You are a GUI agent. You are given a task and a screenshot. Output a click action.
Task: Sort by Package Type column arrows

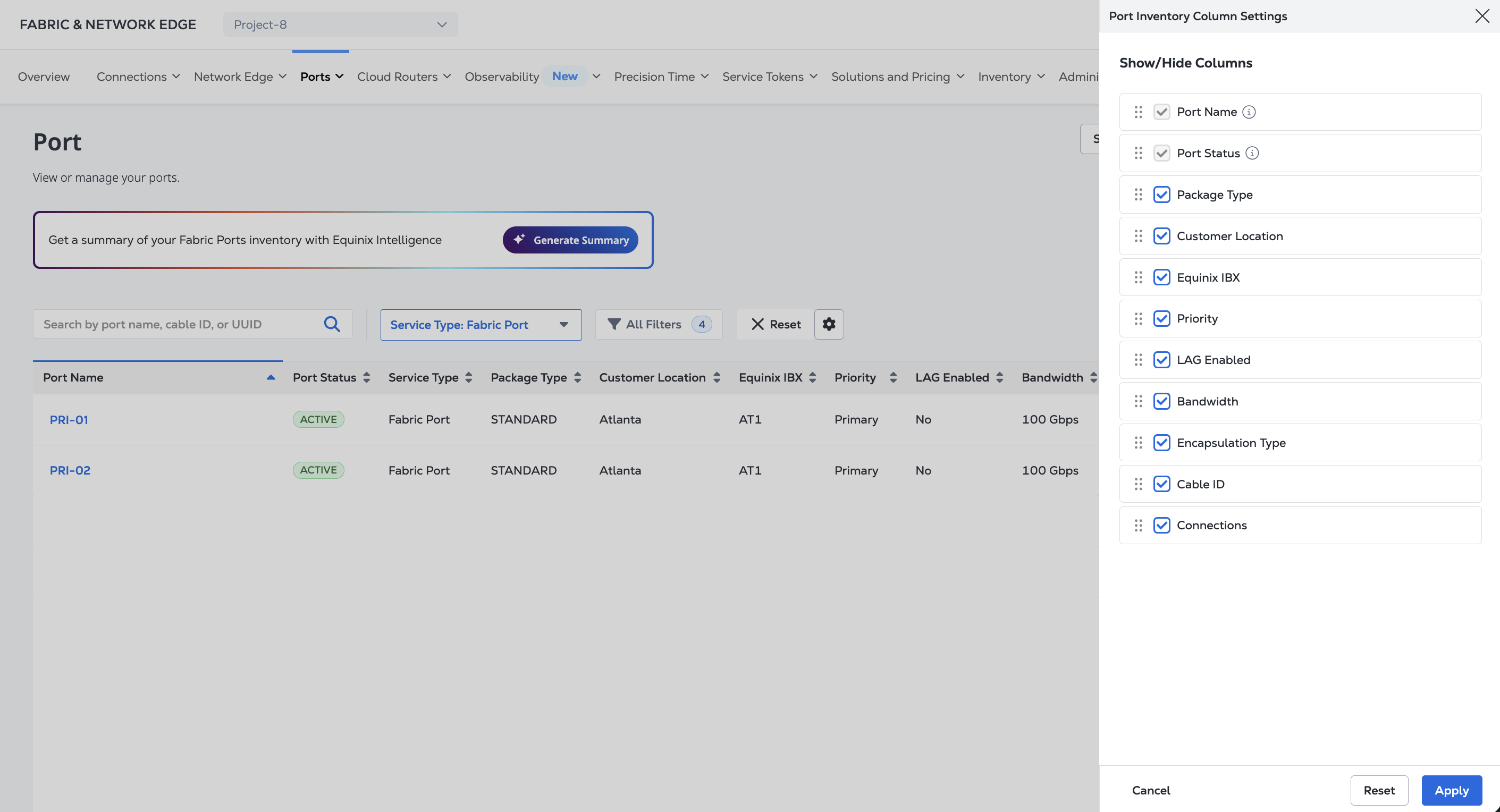578,377
